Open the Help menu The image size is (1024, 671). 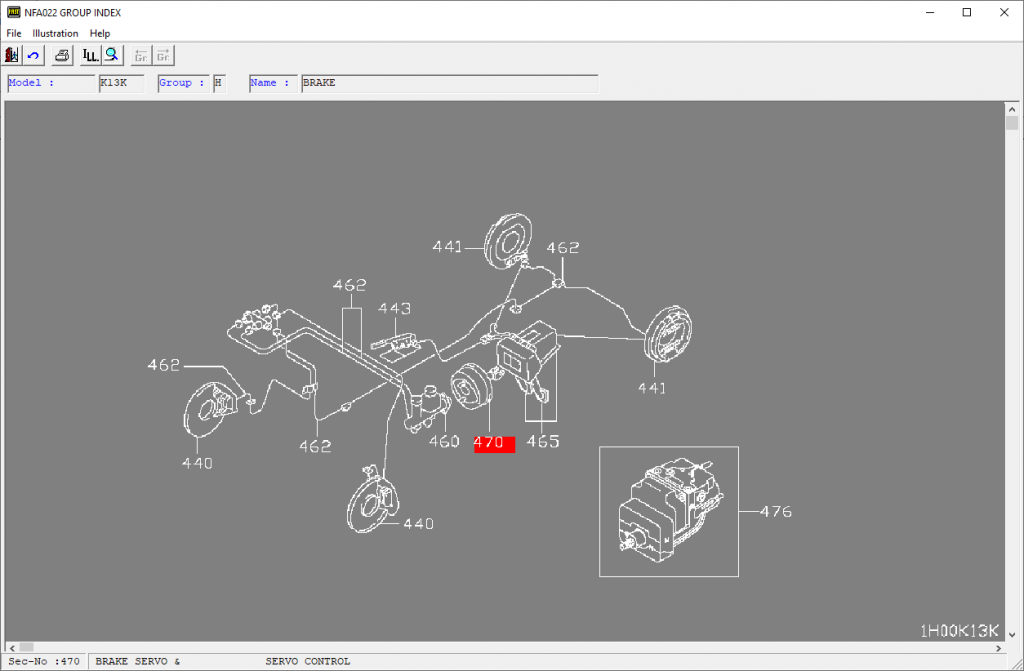click(x=100, y=33)
